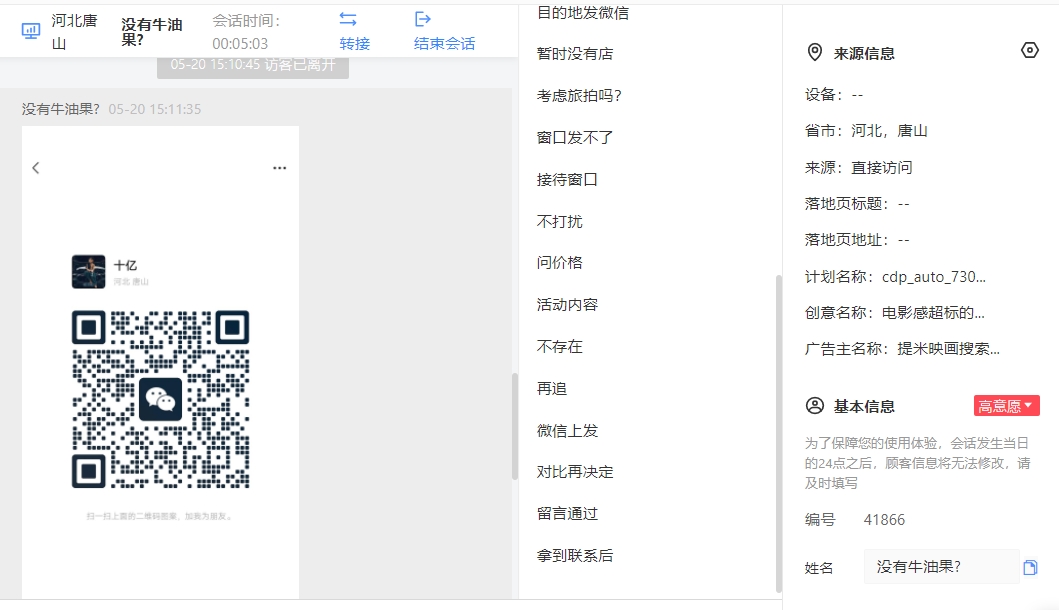The height and width of the screenshot is (610, 1059).
Task: Click the 创意名称 电影感超标的 value
Action: [933, 313]
